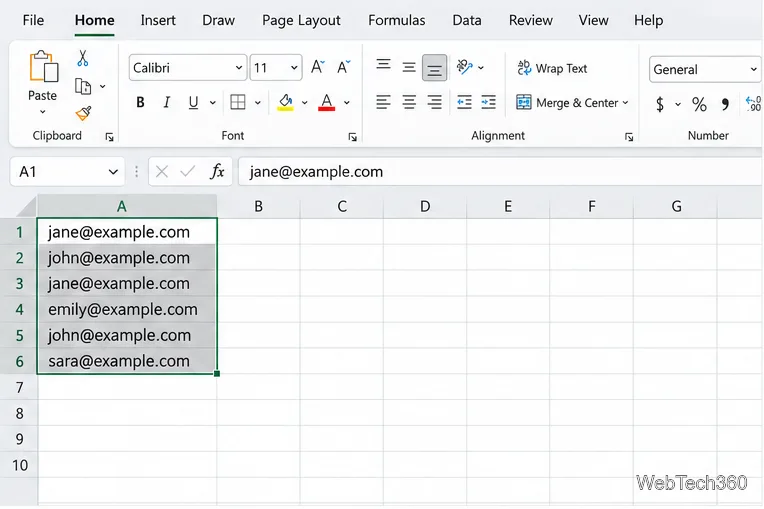Switch to the Draw tab
The width and height of the screenshot is (764, 509).
click(x=218, y=20)
